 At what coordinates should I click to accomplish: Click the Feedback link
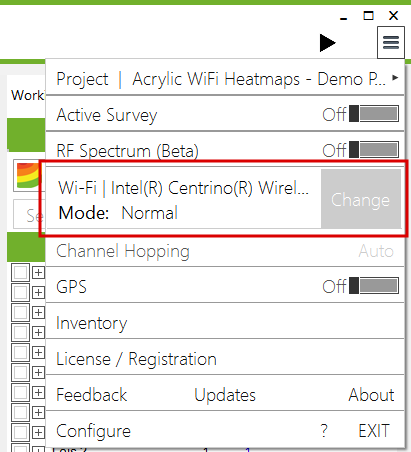pyautogui.click(x=92, y=395)
